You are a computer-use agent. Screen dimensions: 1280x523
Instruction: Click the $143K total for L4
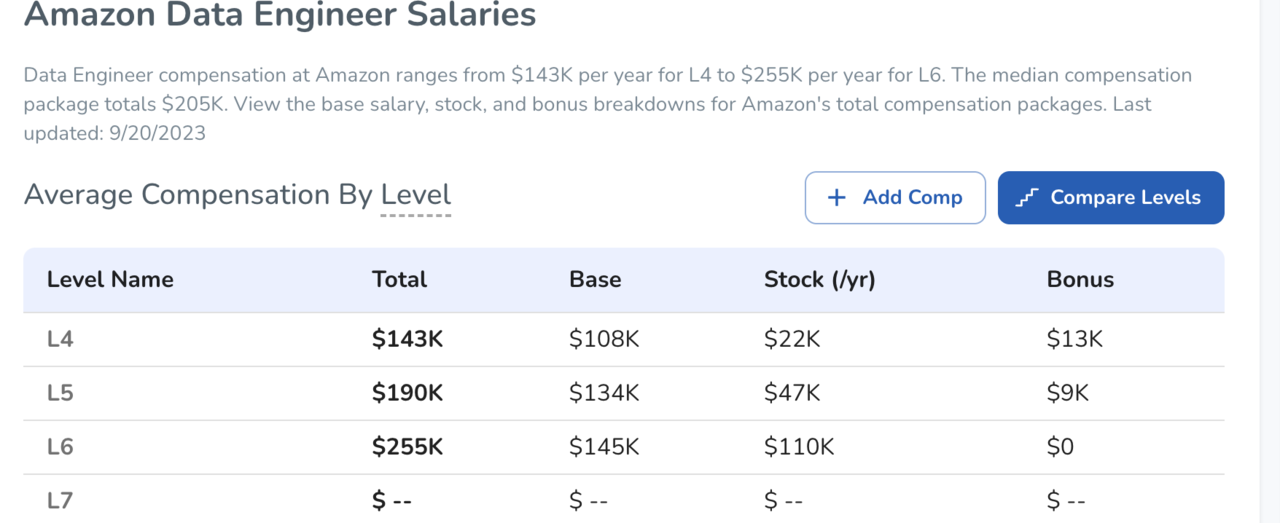click(x=407, y=339)
